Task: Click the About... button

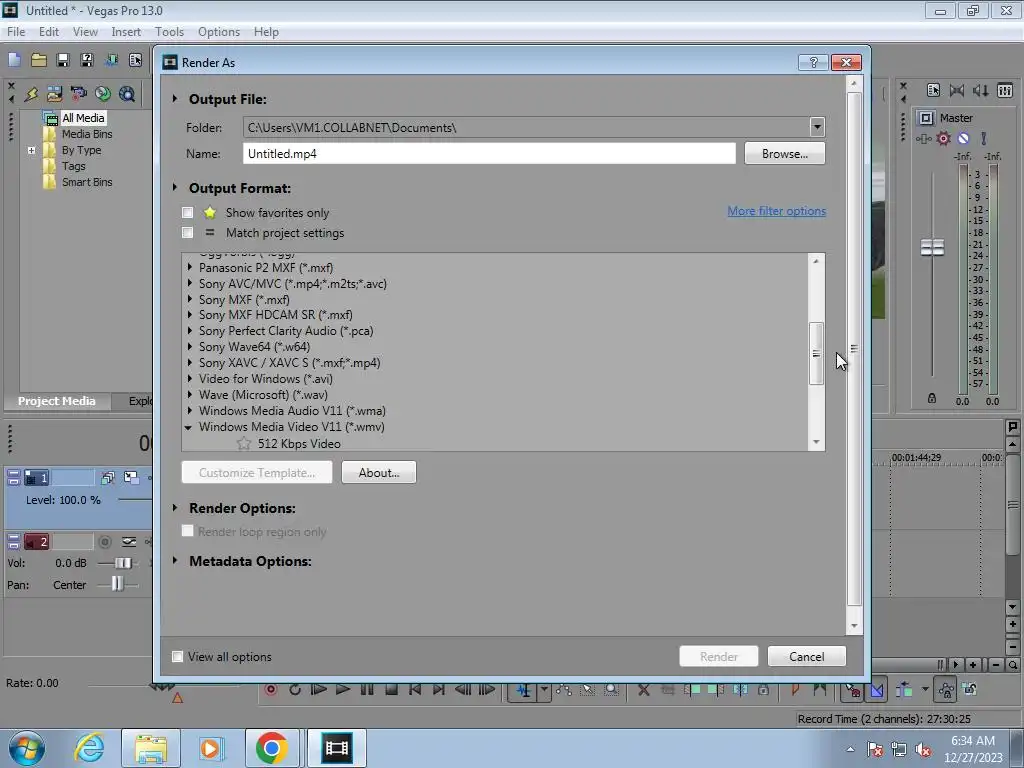Action: point(378,472)
